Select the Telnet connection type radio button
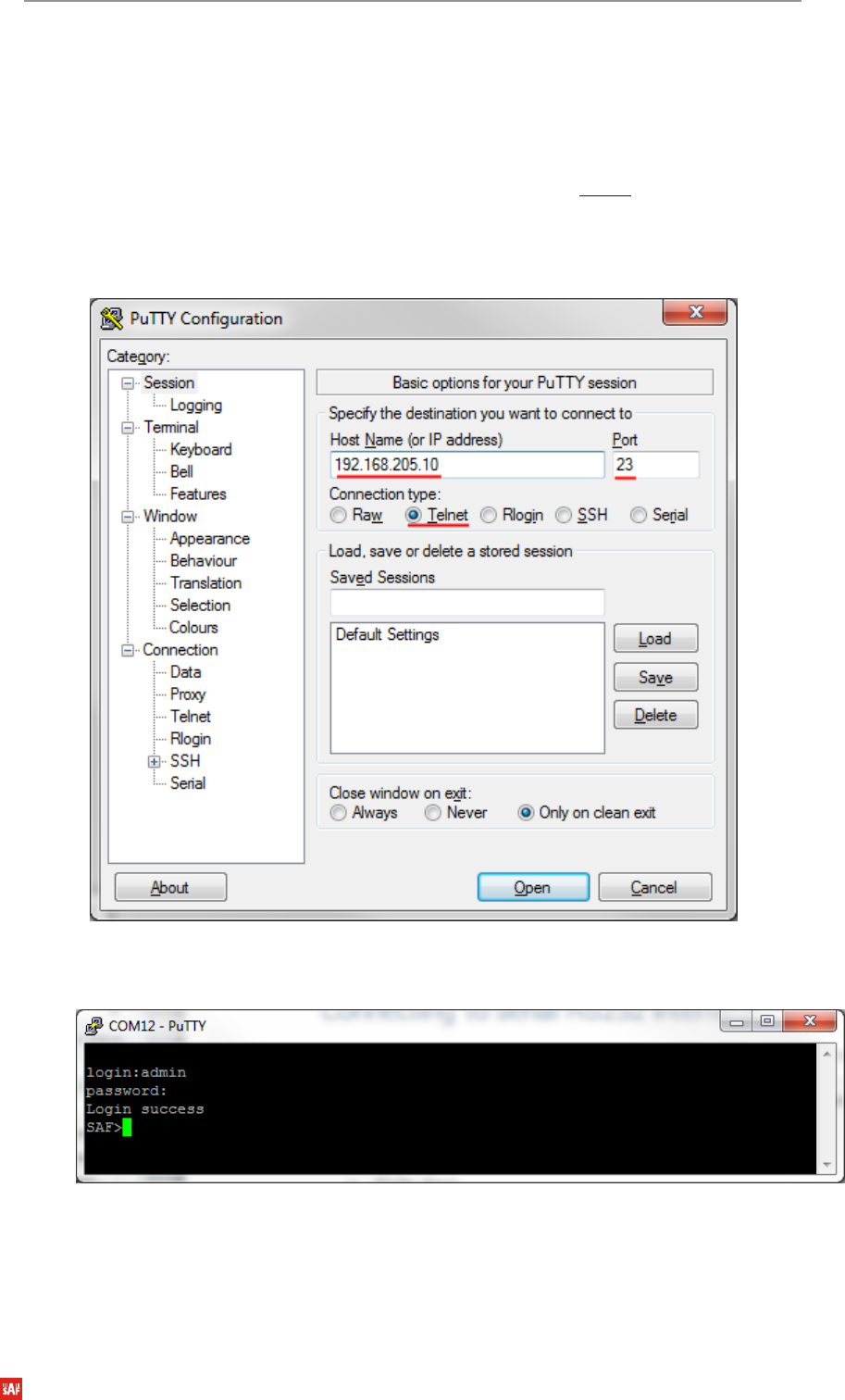 tap(414, 516)
